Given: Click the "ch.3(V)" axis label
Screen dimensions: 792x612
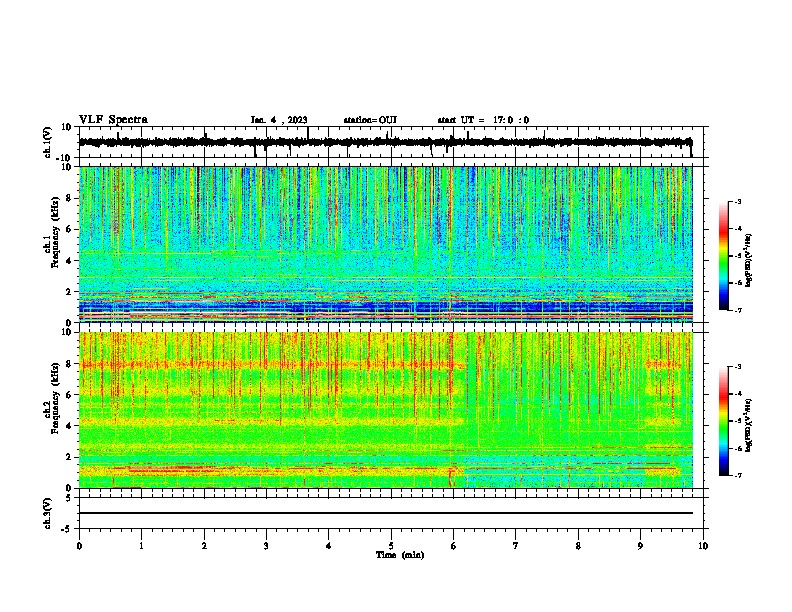Looking at the screenshot, I should (x=48, y=513).
